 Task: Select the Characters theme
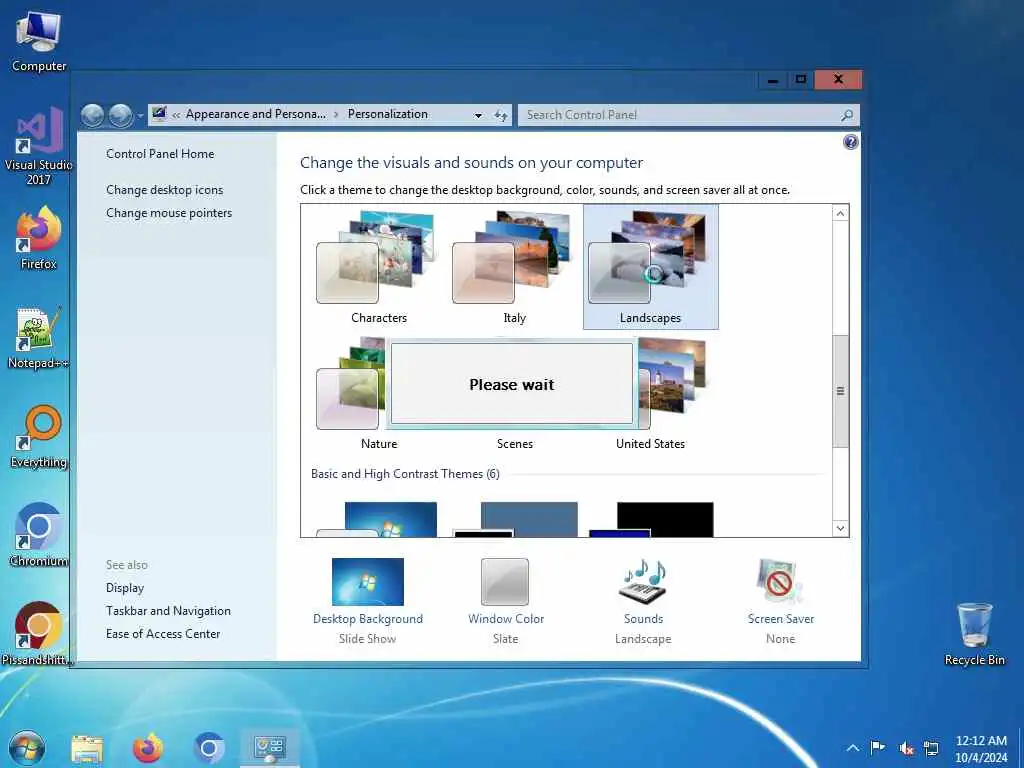click(x=379, y=266)
